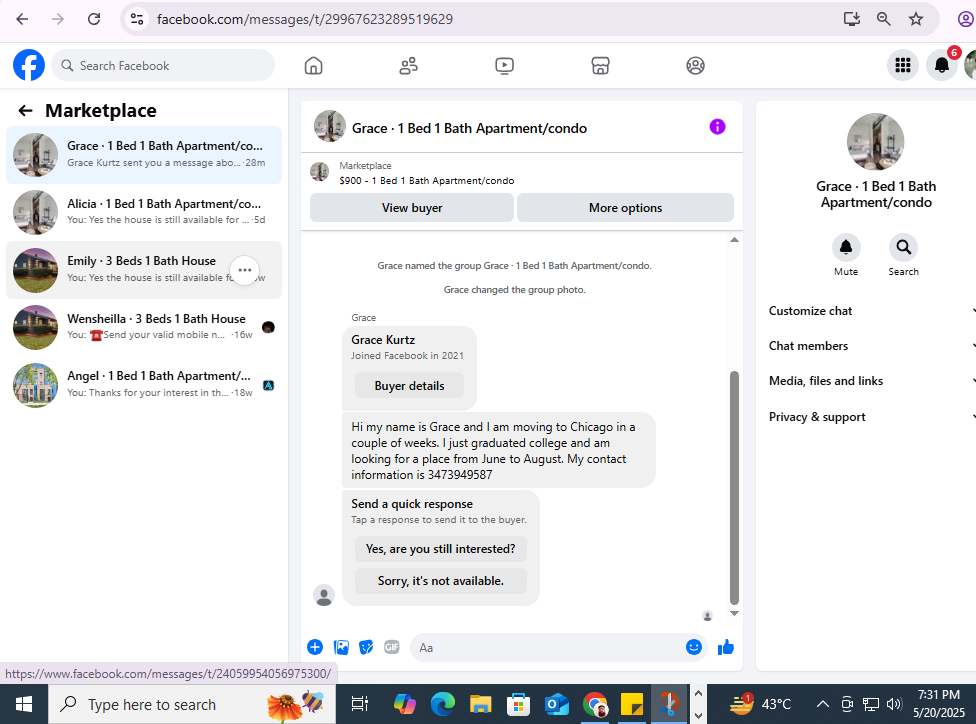This screenshot has width=976, height=724.
Task: View site information icon in address bar
Action: 137,19
